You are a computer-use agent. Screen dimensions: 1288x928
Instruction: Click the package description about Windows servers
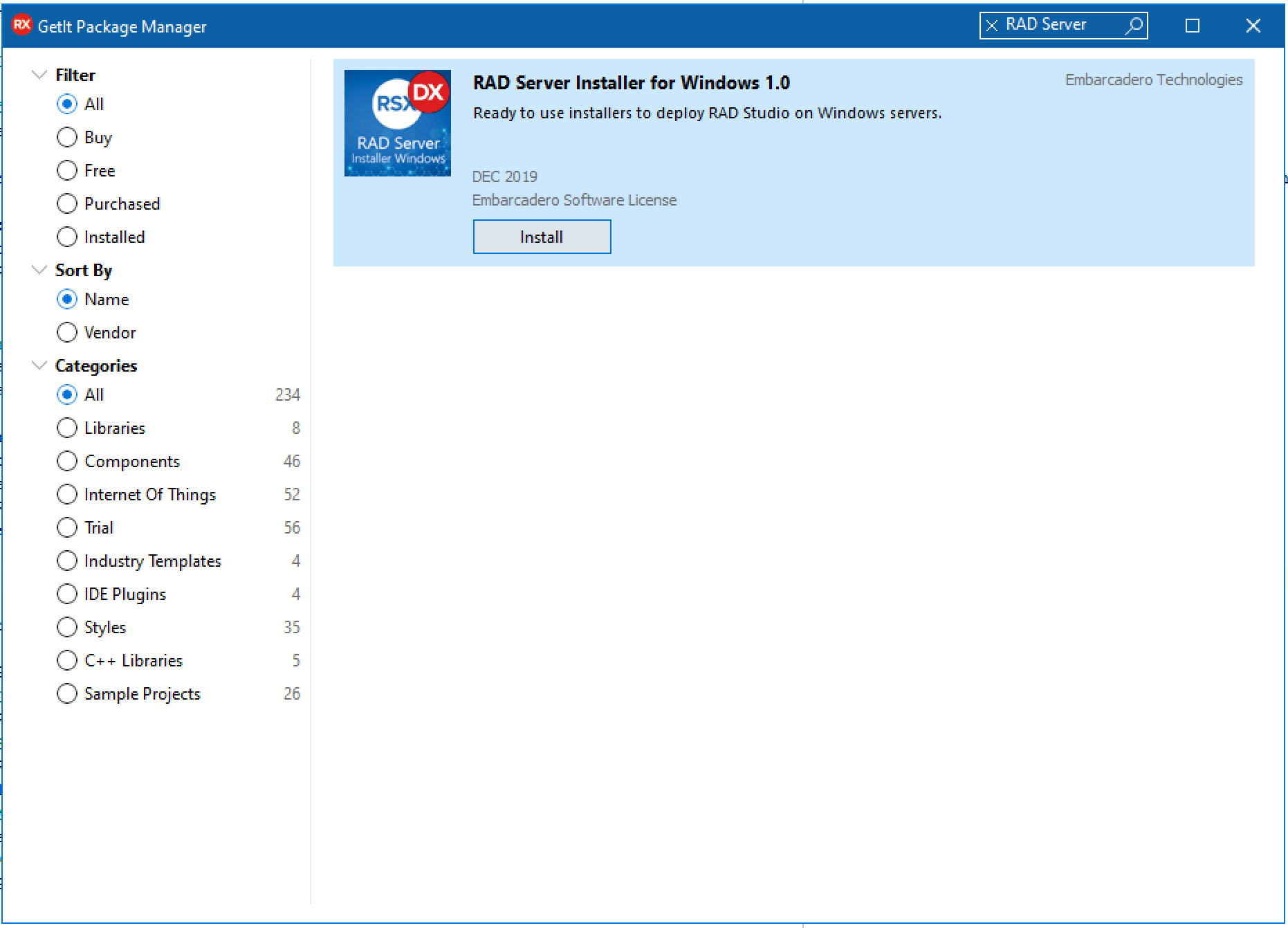click(707, 113)
